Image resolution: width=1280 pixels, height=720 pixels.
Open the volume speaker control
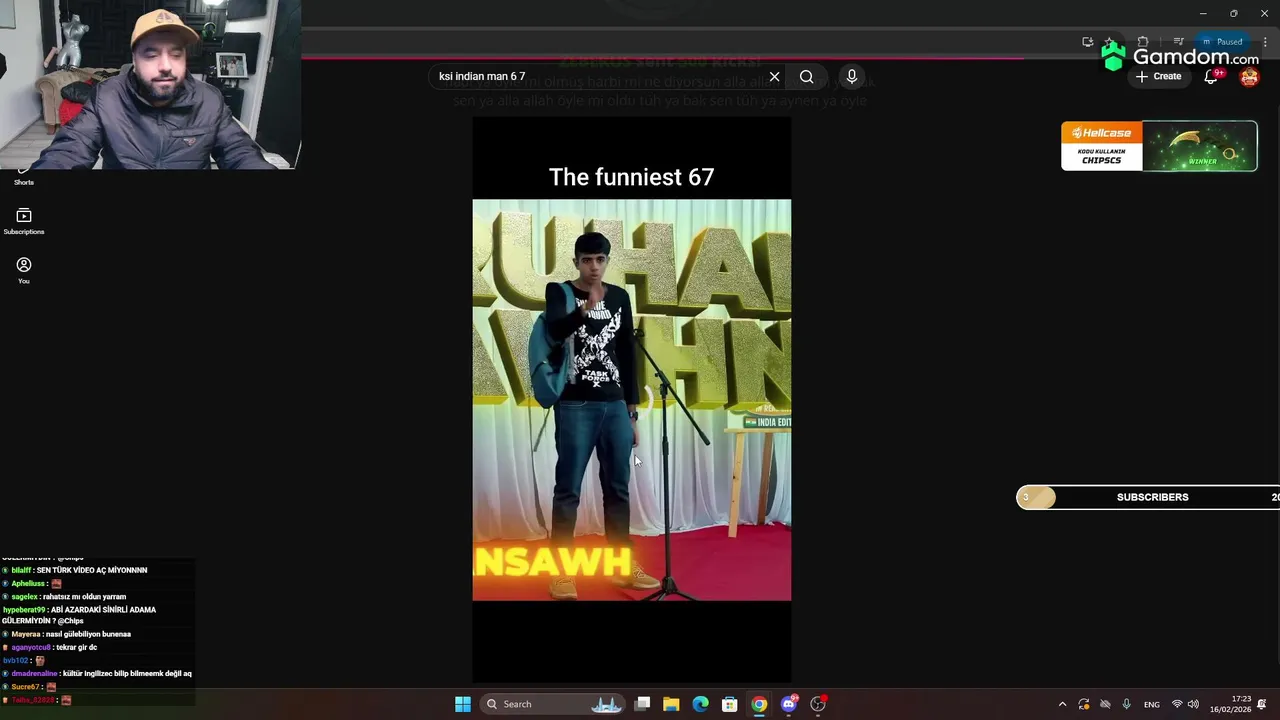tap(1193, 704)
